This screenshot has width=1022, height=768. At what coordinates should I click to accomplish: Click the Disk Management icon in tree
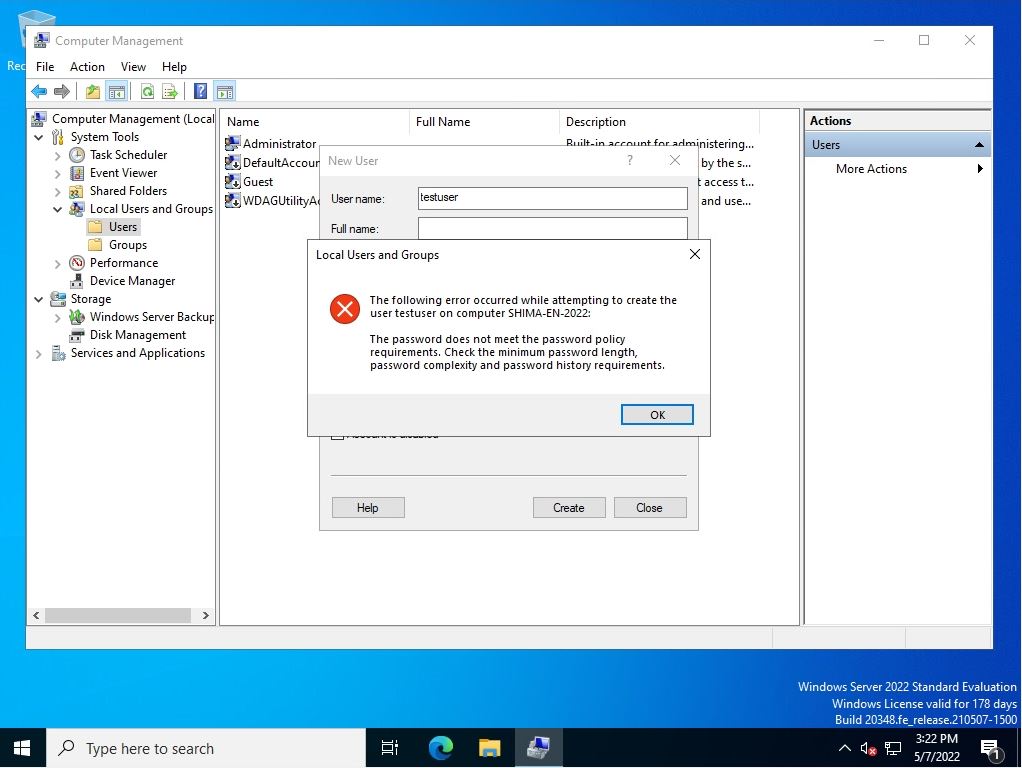(x=77, y=335)
